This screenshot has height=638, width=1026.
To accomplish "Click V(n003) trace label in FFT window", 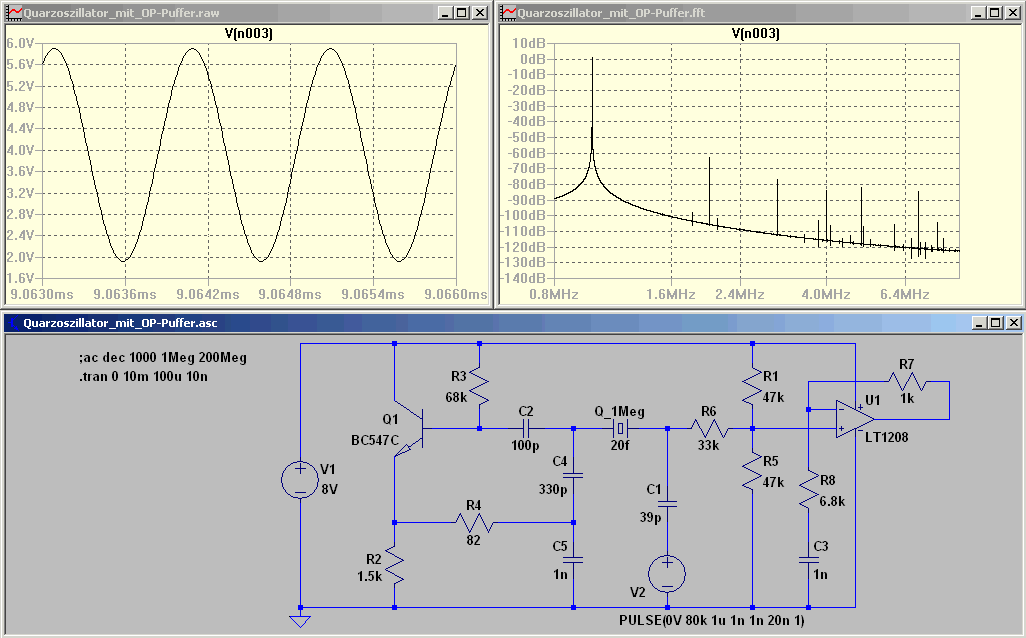I will pos(755,33).
